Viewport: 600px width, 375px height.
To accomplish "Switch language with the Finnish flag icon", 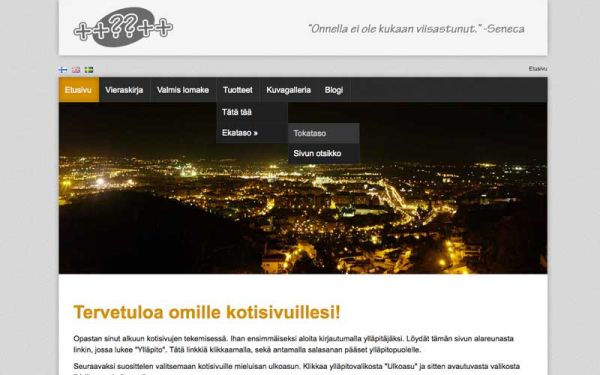I will coord(63,70).
